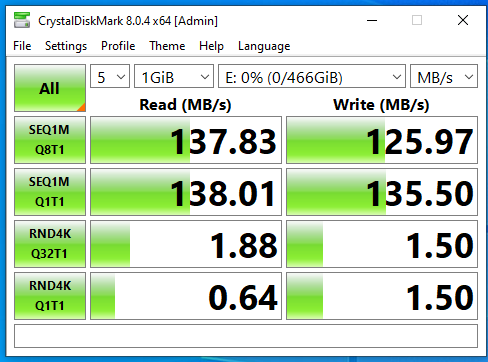Open the Profile menu

(118, 46)
